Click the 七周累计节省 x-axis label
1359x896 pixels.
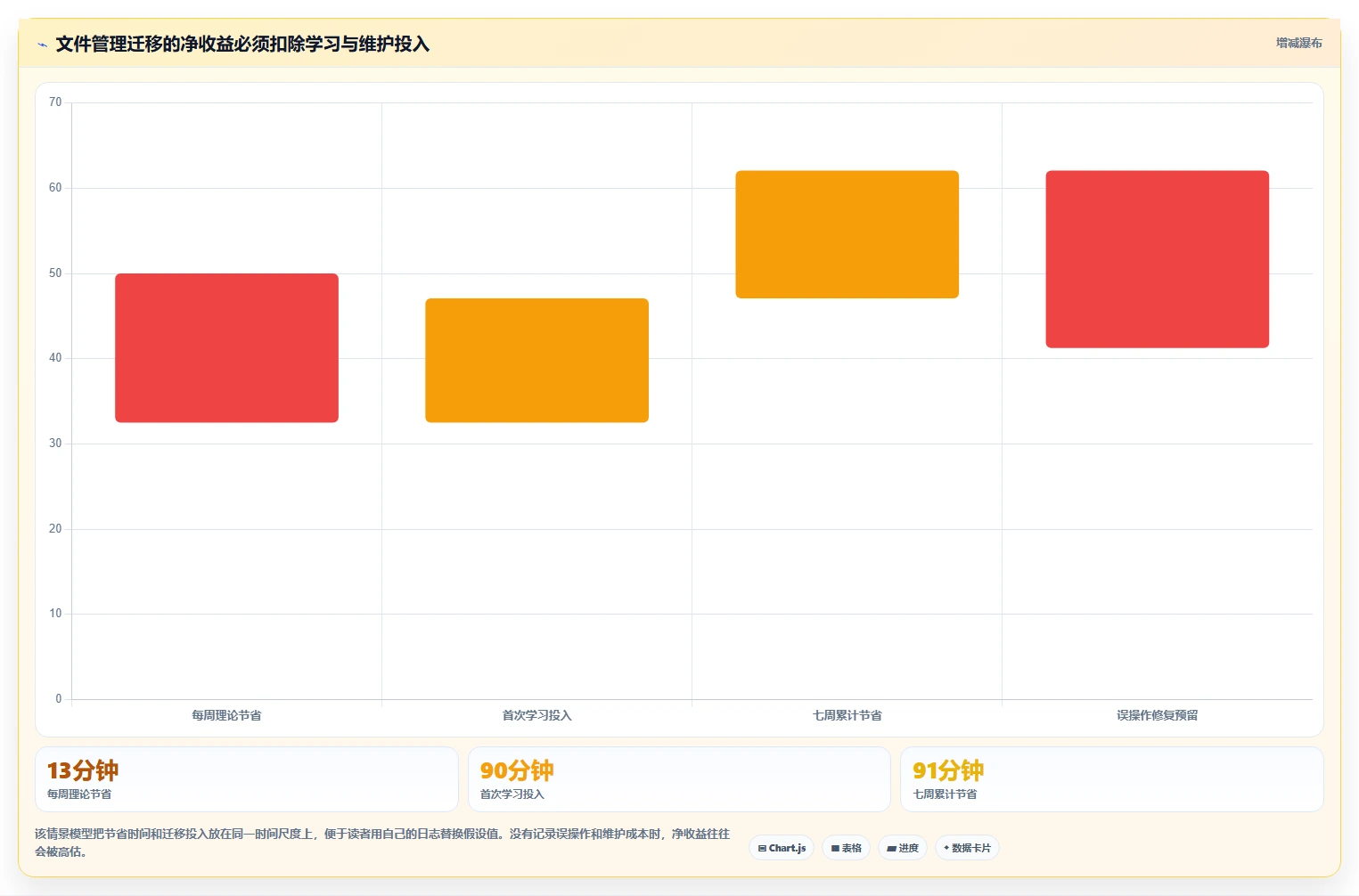tap(847, 715)
